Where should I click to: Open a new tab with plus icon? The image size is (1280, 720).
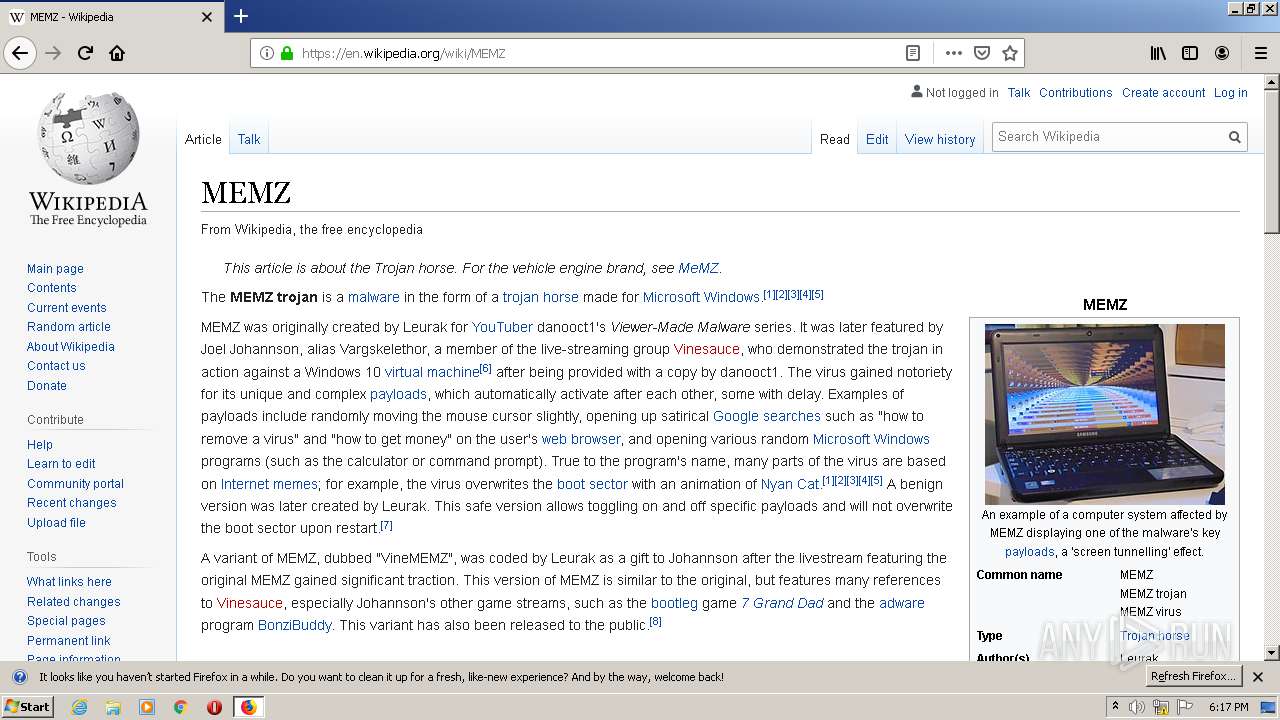pyautogui.click(x=241, y=16)
